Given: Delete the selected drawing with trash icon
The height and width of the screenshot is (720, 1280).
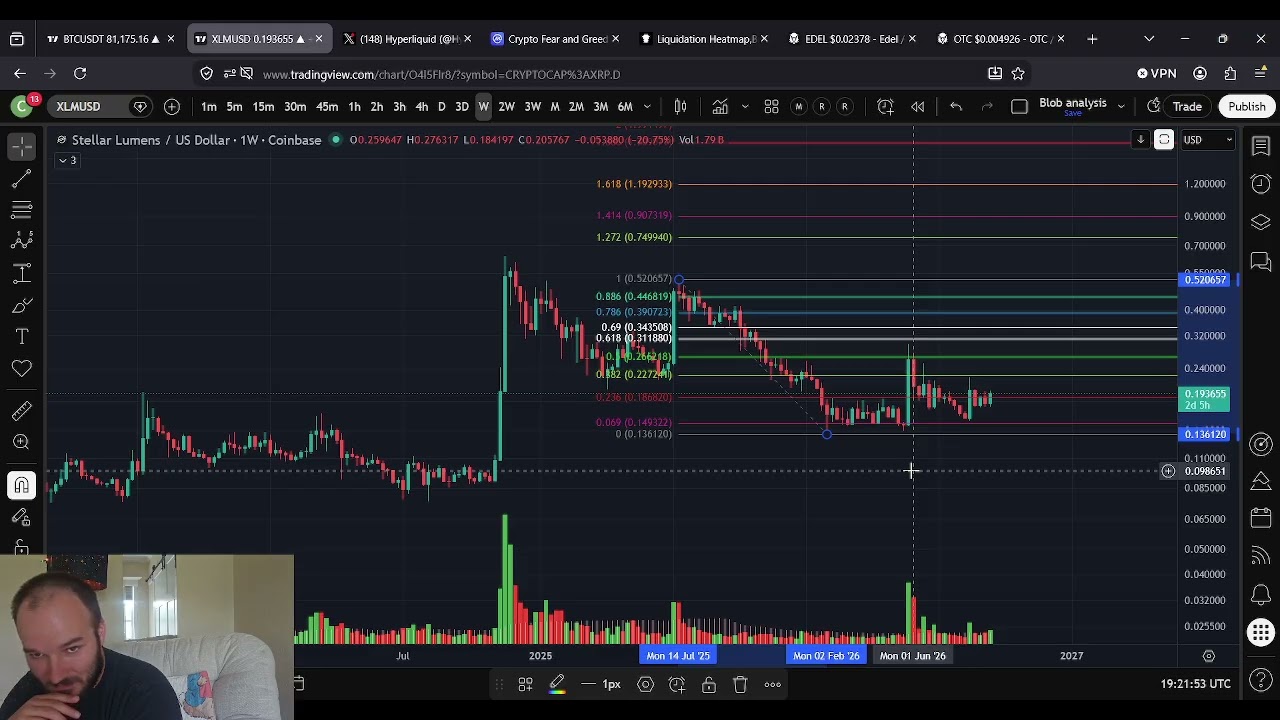Looking at the screenshot, I should point(740,684).
